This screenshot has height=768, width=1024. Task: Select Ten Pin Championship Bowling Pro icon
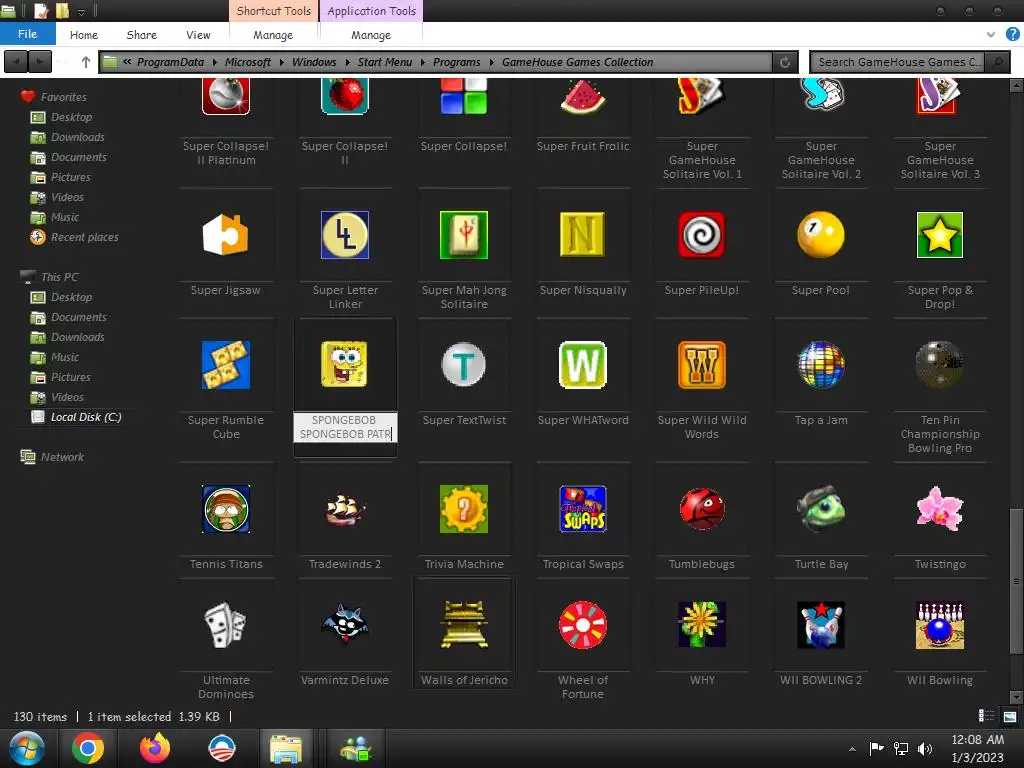[x=940, y=364]
